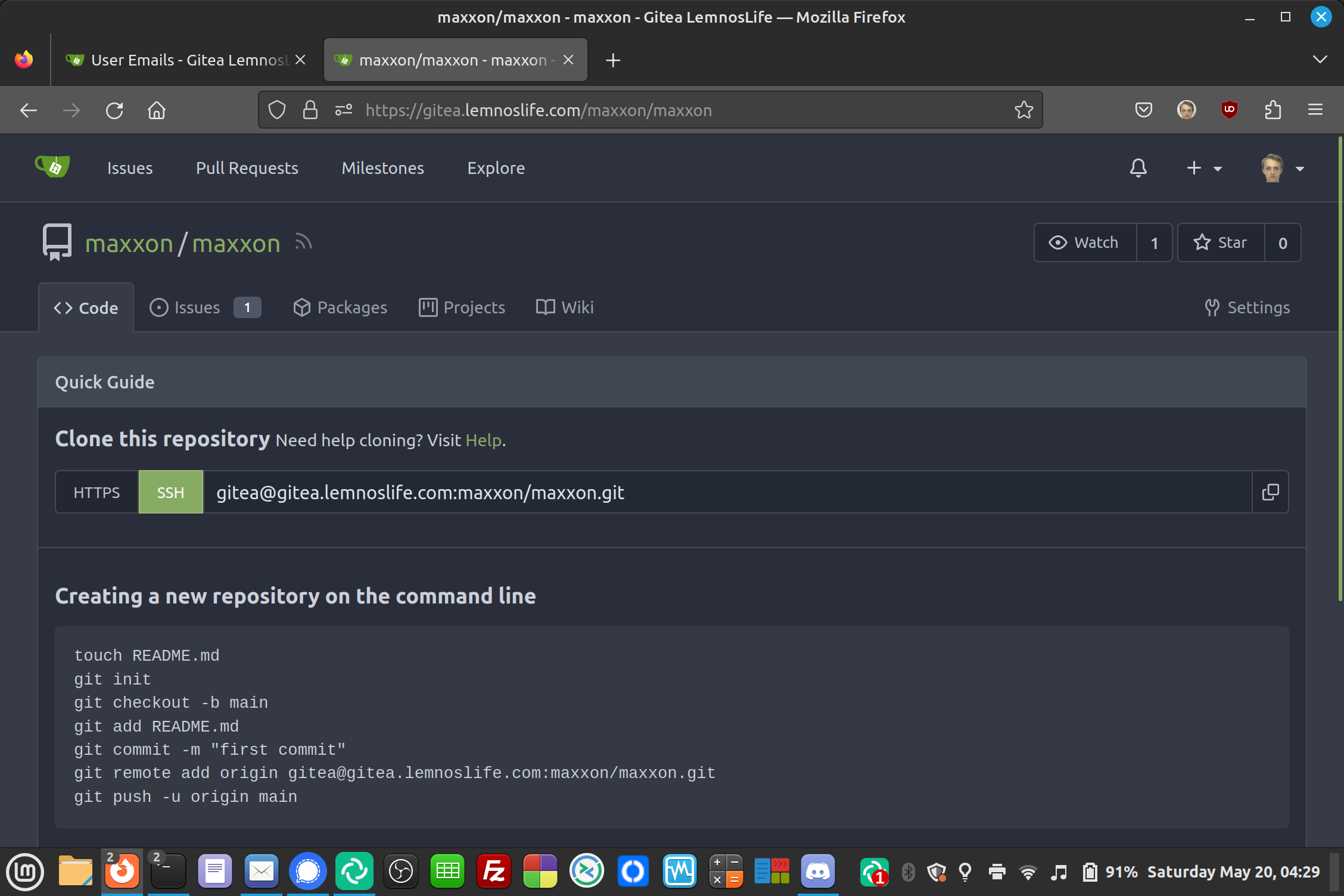Image resolution: width=1344 pixels, height=896 pixels.
Task: Switch to User Emails browser tab
Action: point(179,60)
